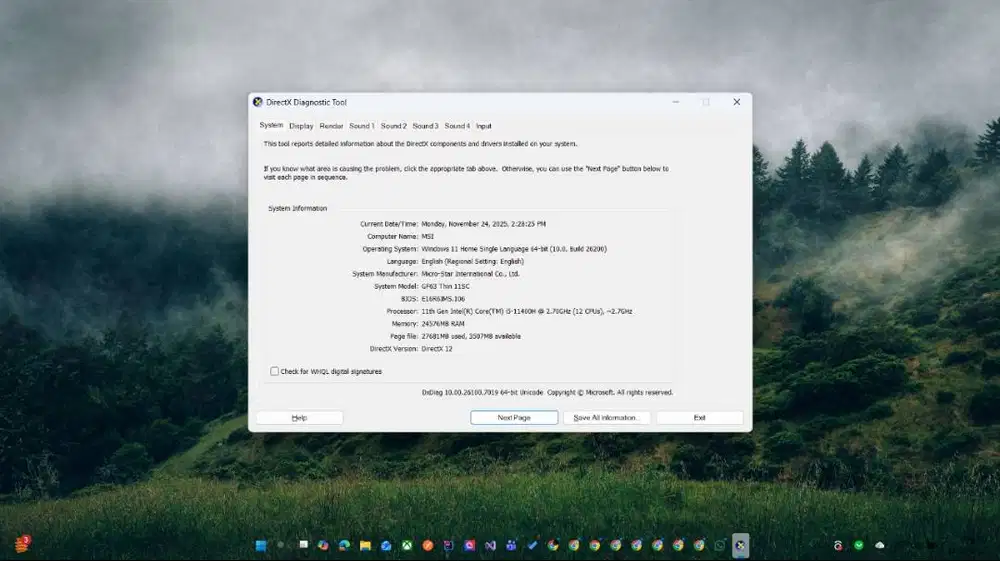Screen dimensions: 1000x561
Task: Launch the Xbox app from the taskbar
Action: click(407, 545)
